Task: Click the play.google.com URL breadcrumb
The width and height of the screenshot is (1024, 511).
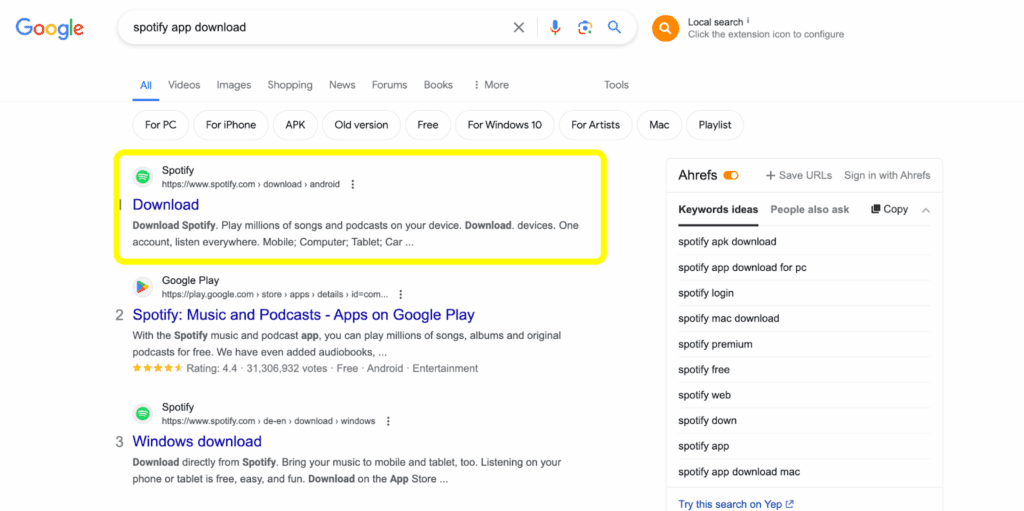Action: pyautogui.click(x=275, y=294)
